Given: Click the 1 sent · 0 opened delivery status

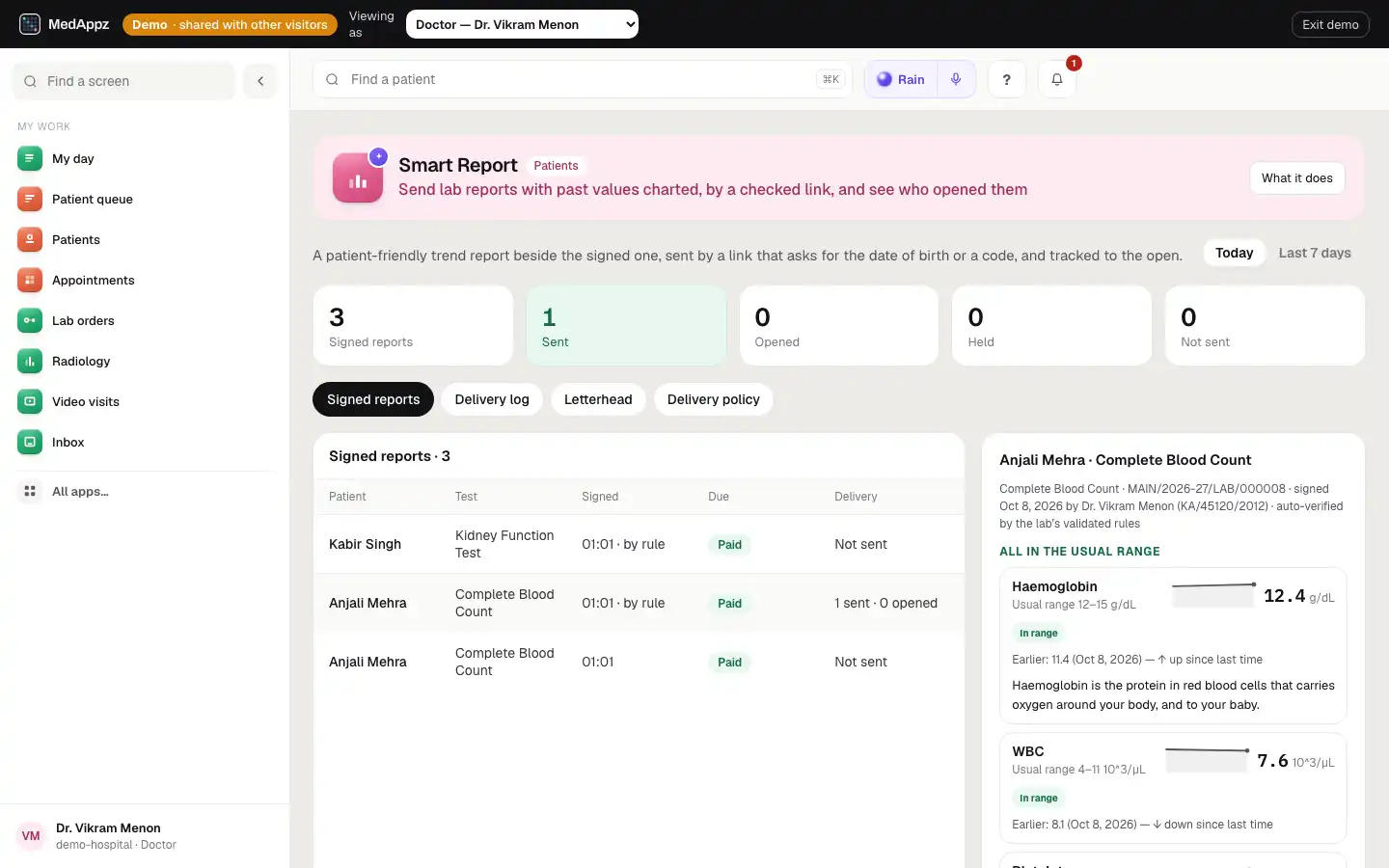Looking at the screenshot, I should tap(885, 603).
